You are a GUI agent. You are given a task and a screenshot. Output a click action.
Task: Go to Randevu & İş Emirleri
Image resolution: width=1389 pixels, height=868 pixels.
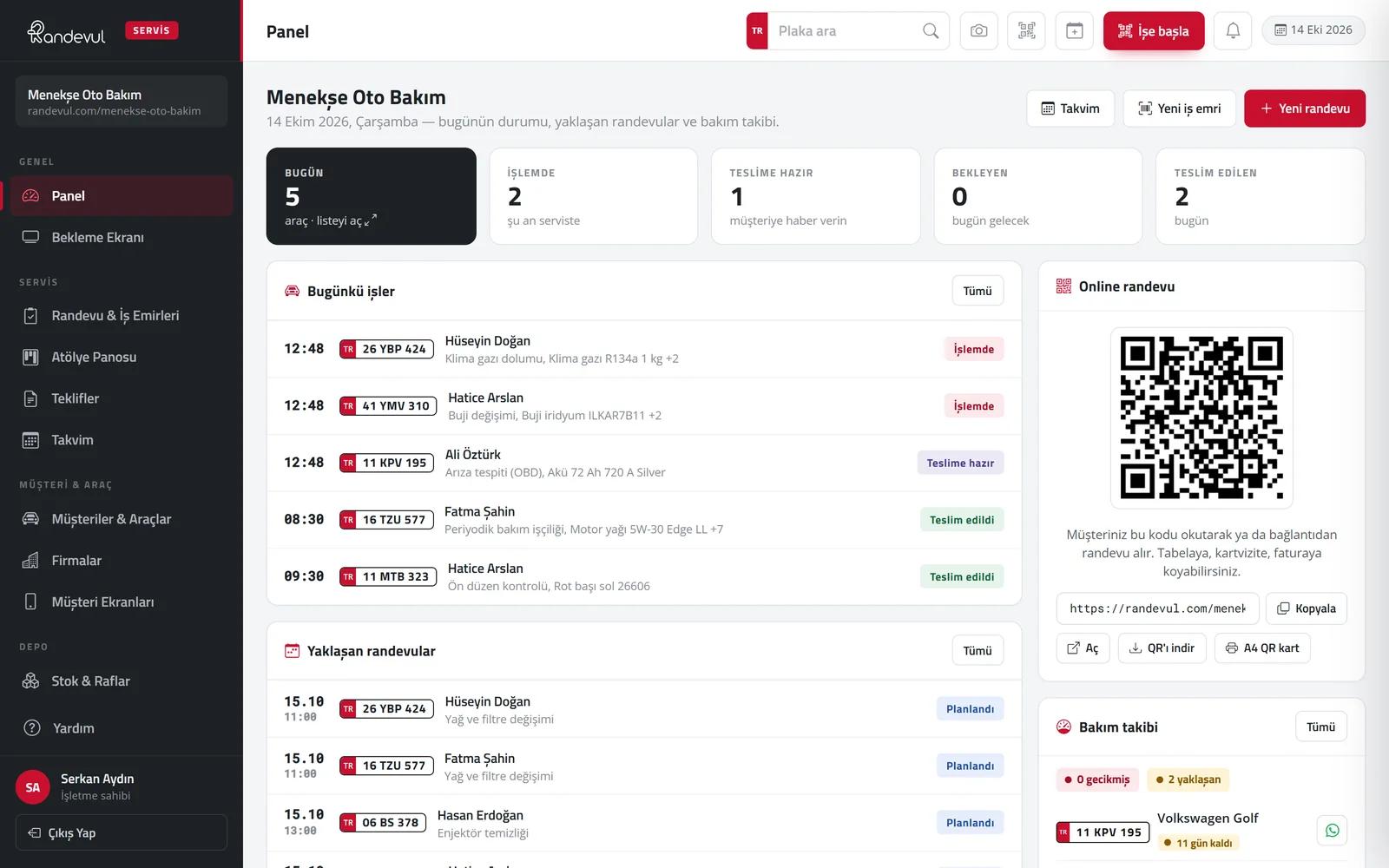pyautogui.click(x=122, y=316)
